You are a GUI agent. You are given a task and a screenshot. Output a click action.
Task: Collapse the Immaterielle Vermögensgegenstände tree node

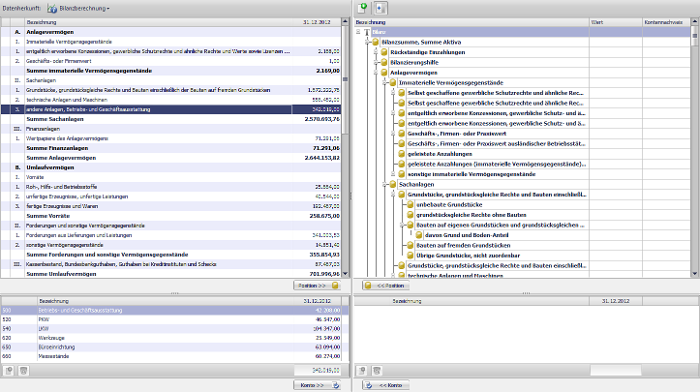pos(384,83)
